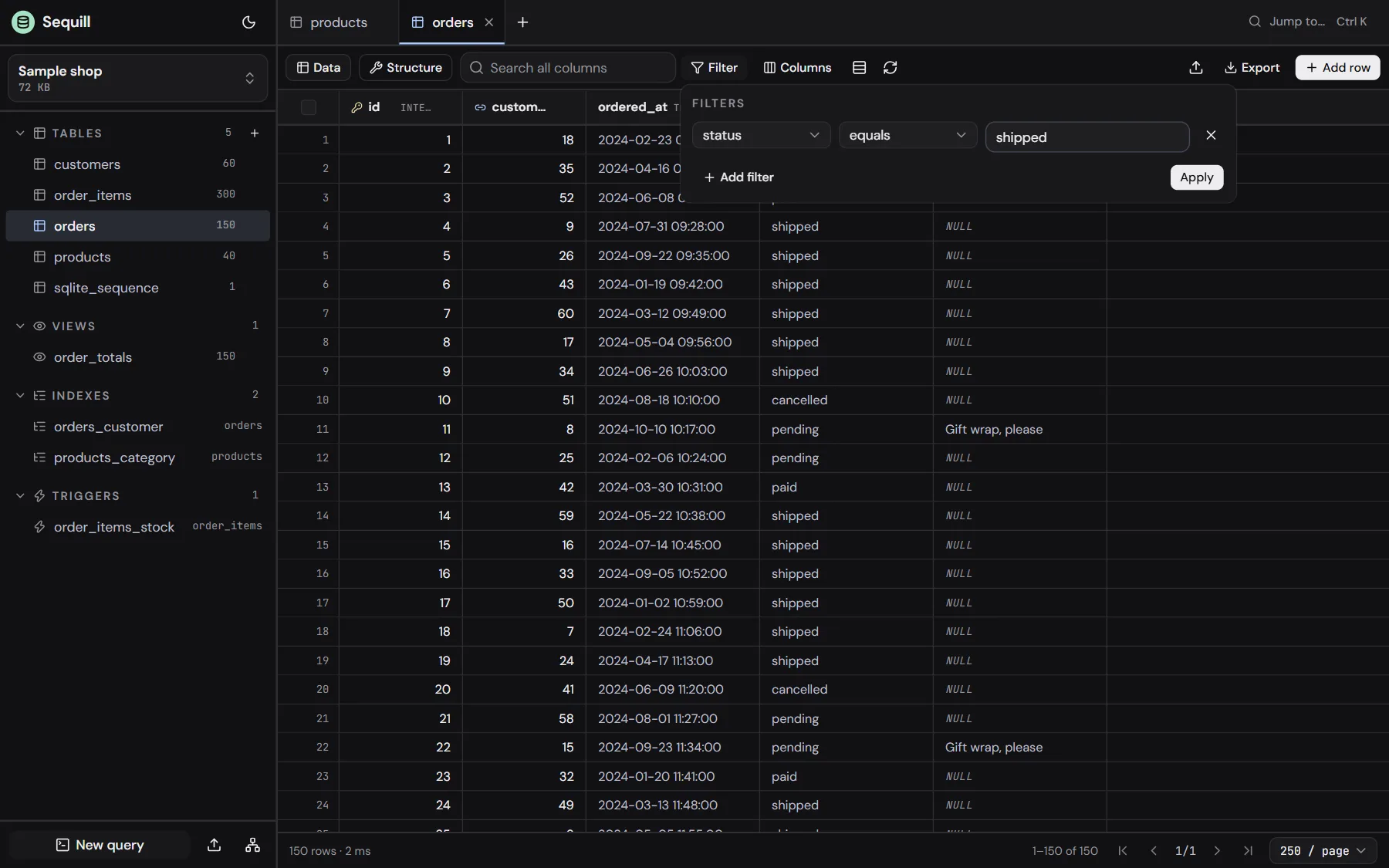
Task: Open the Columns chooser
Action: click(797, 68)
